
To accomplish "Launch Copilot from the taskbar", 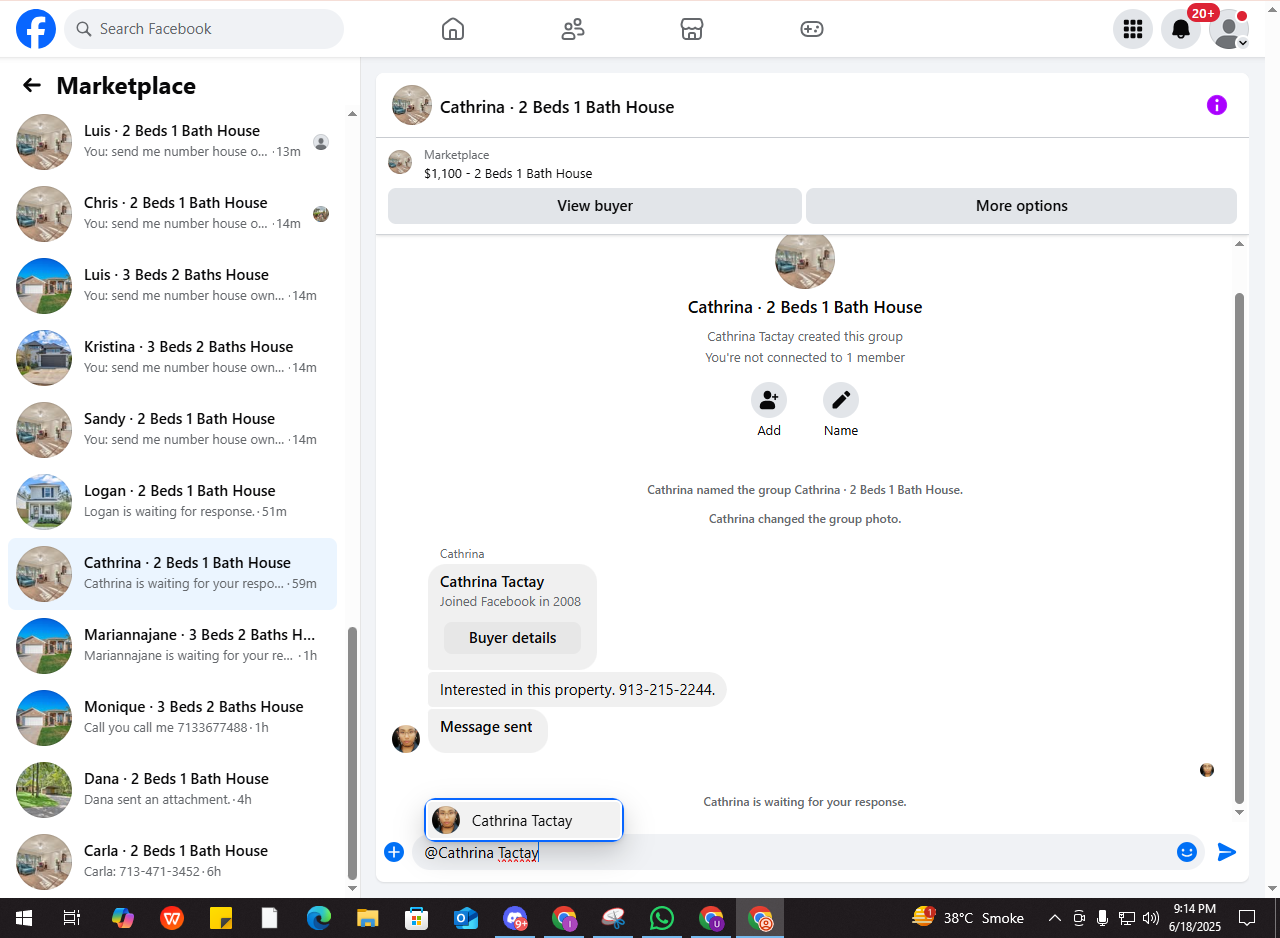I will click(x=123, y=918).
